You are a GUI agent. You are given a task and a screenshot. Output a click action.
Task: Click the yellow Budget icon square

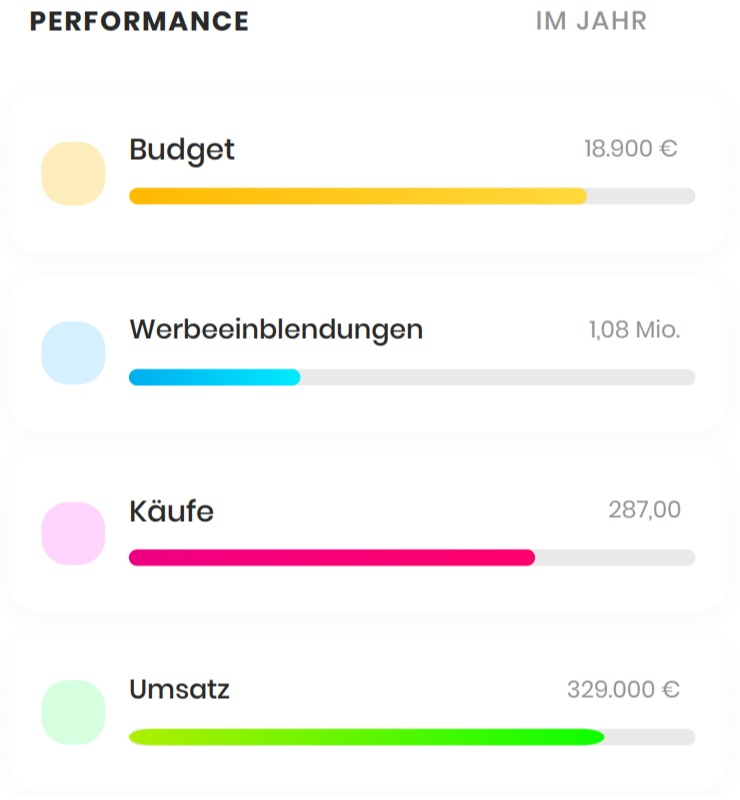(x=73, y=173)
